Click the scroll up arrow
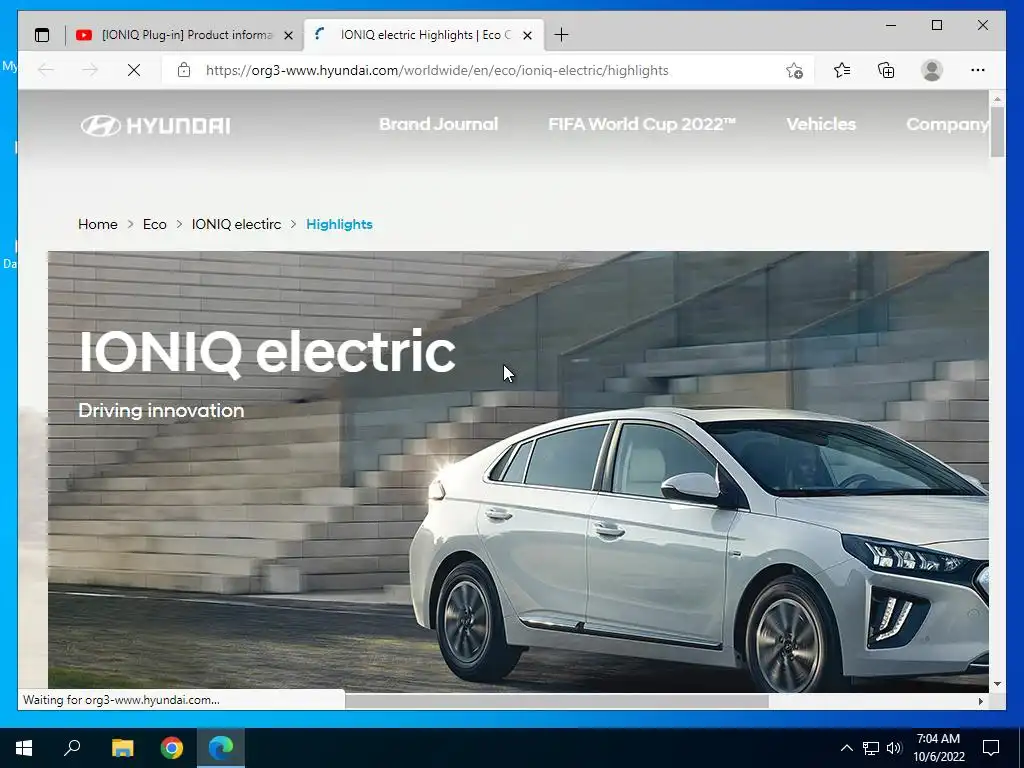Viewport: 1024px width, 768px height. pyautogui.click(x=997, y=99)
